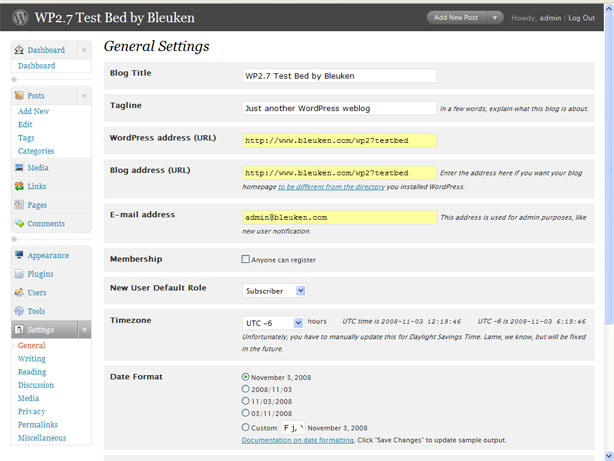Viewport: 614px width, 461px height.
Task: Click the Dashboard house icon
Action: [19, 50]
